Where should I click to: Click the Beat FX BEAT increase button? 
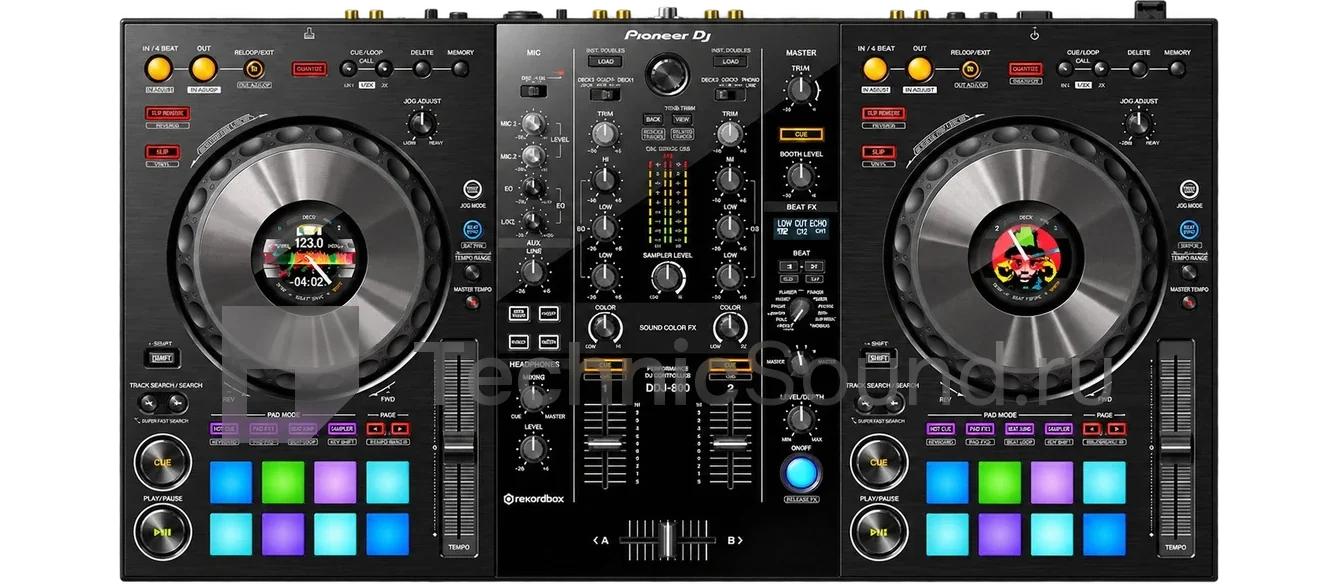pos(816,266)
